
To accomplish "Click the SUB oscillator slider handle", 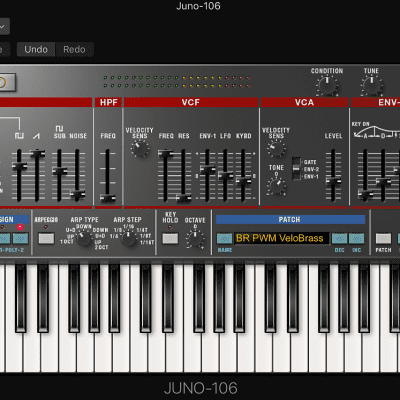I will click(59, 171).
